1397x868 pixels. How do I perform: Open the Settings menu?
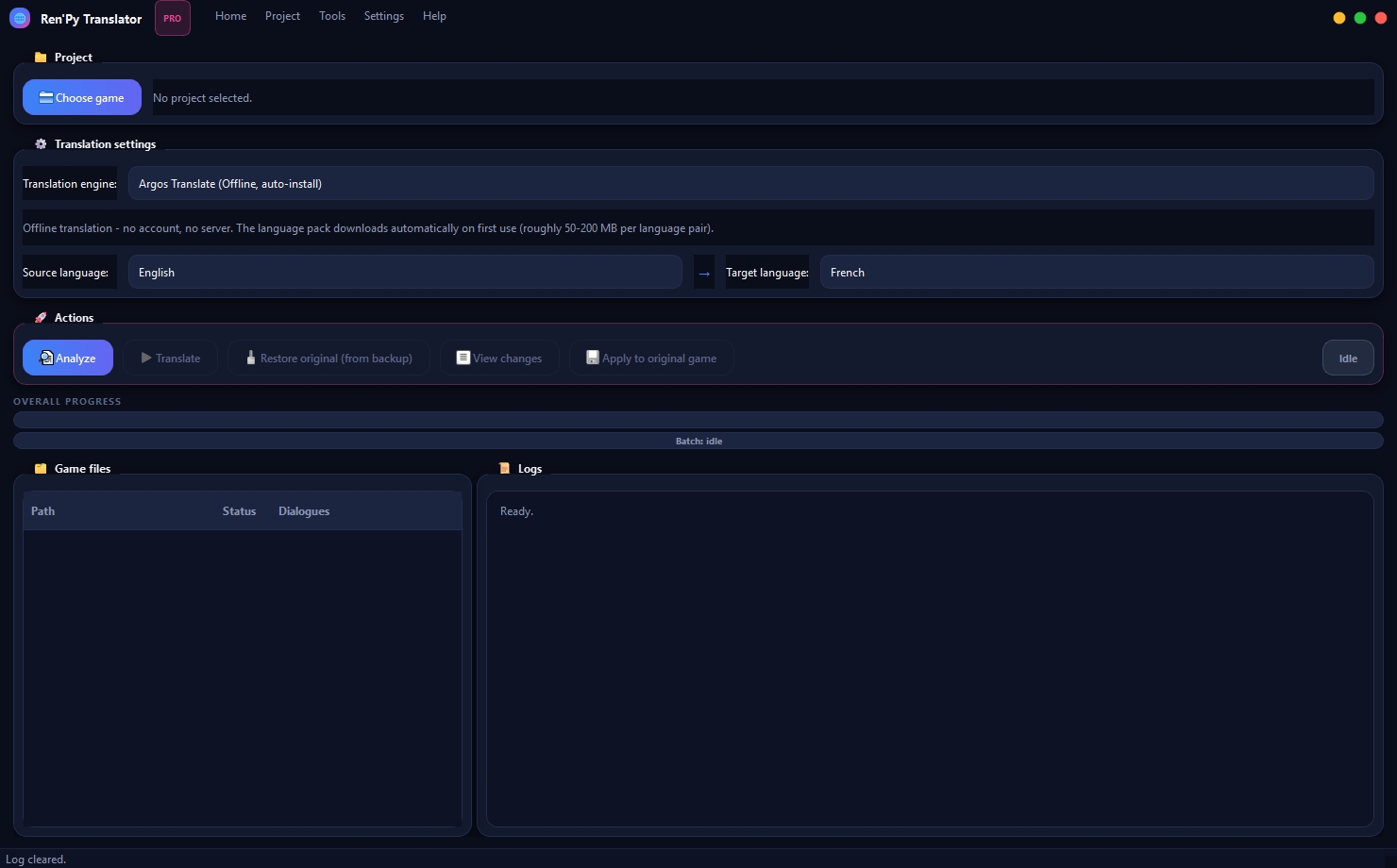tap(384, 16)
